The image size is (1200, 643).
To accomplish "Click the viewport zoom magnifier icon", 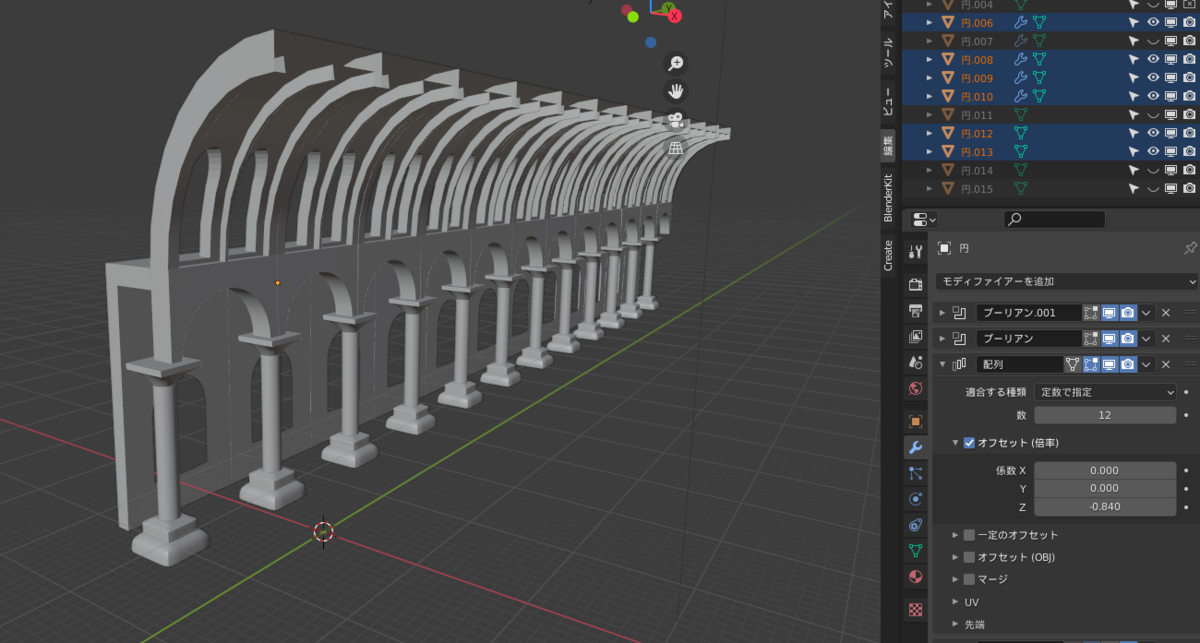I will click(x=676, y=63).
